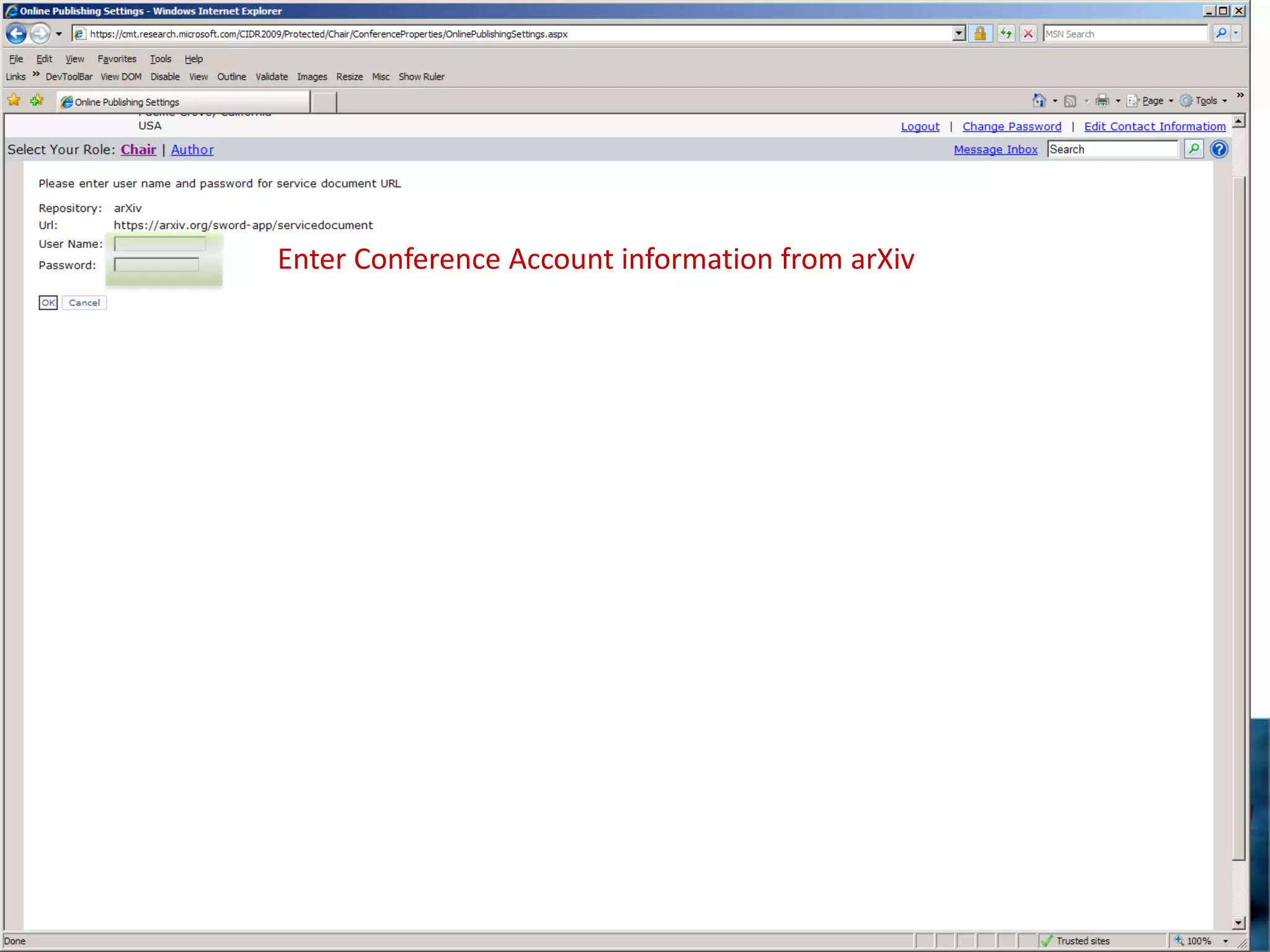Click the browser Back arrow button
The image size is (1270, 952).
(x=17, y=33)
